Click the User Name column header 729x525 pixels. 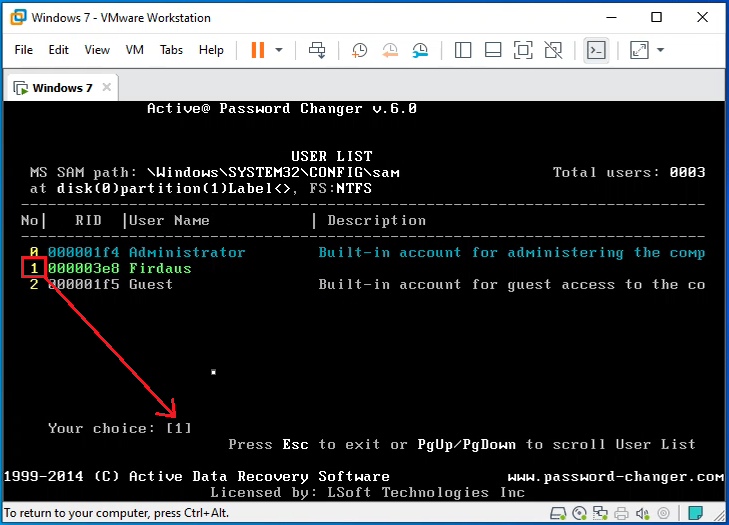pyautogui.click(x=169, y=220)
